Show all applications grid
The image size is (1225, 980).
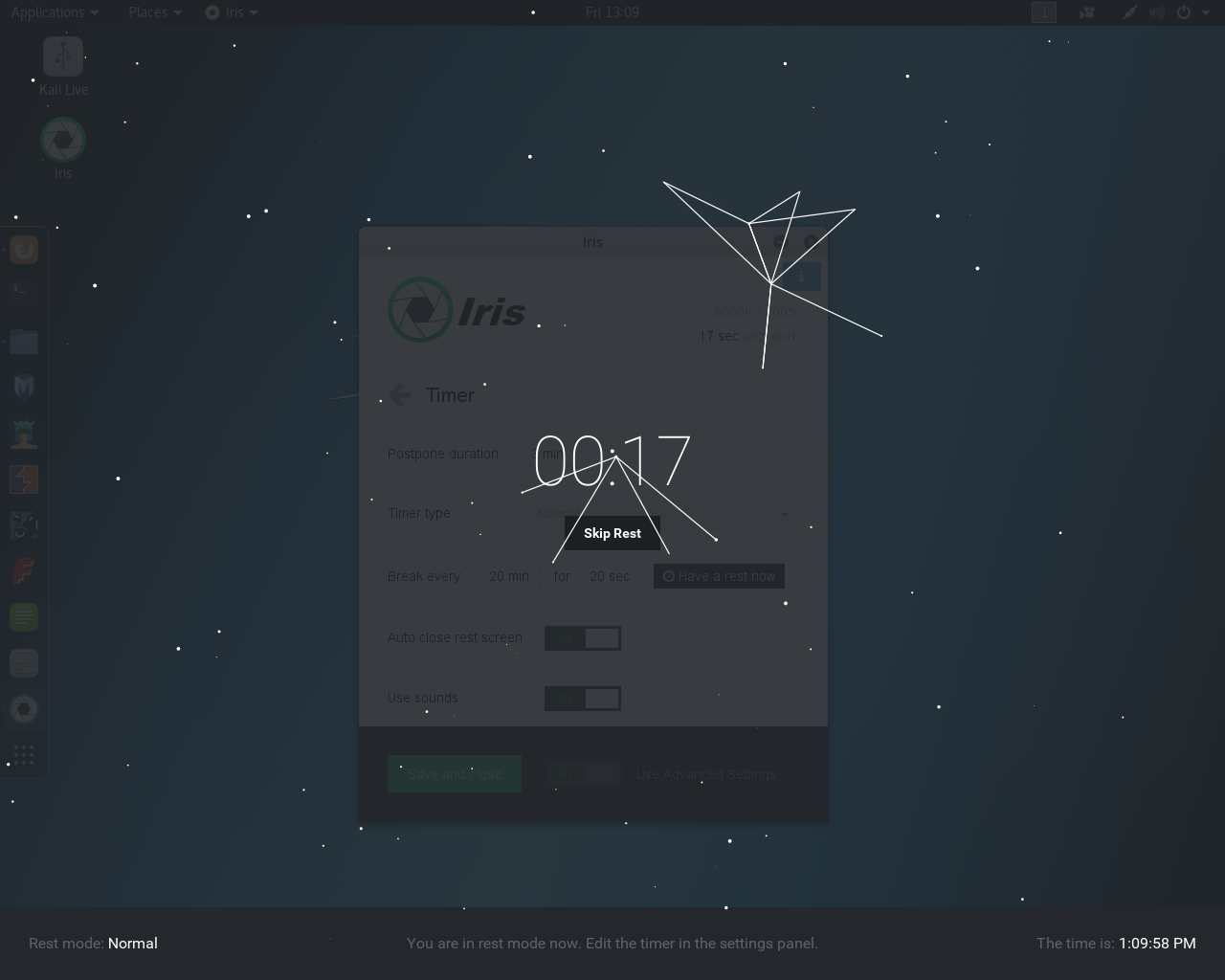click(x=24, y=754)
